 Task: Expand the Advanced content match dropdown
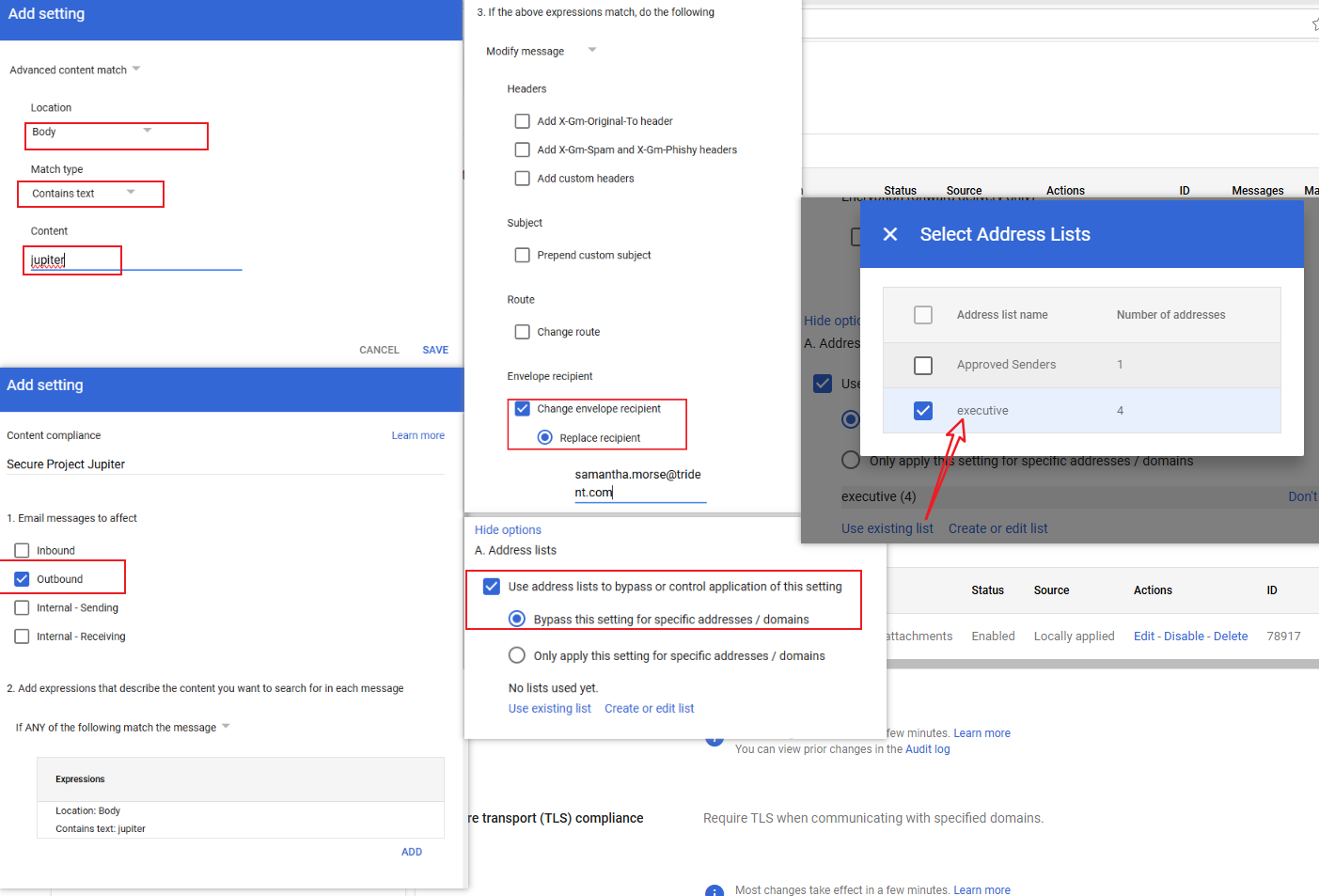(74, 70)
